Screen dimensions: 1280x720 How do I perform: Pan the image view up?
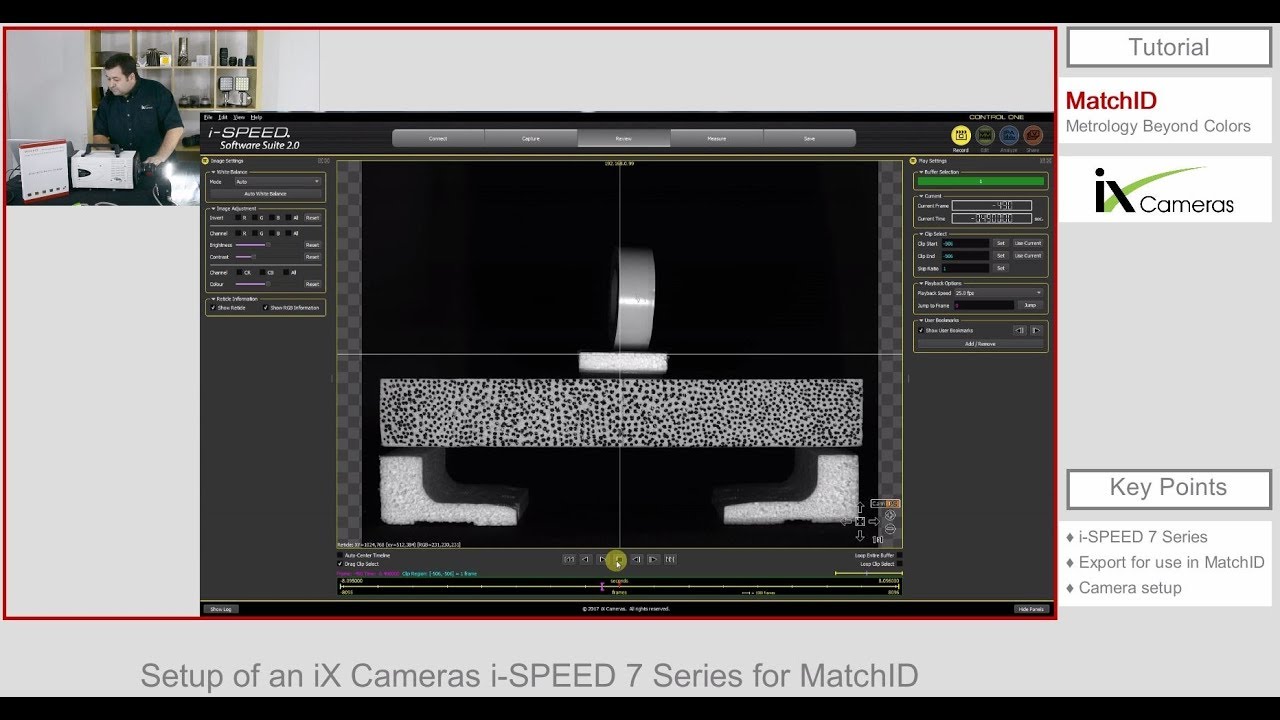click(860, 507)
